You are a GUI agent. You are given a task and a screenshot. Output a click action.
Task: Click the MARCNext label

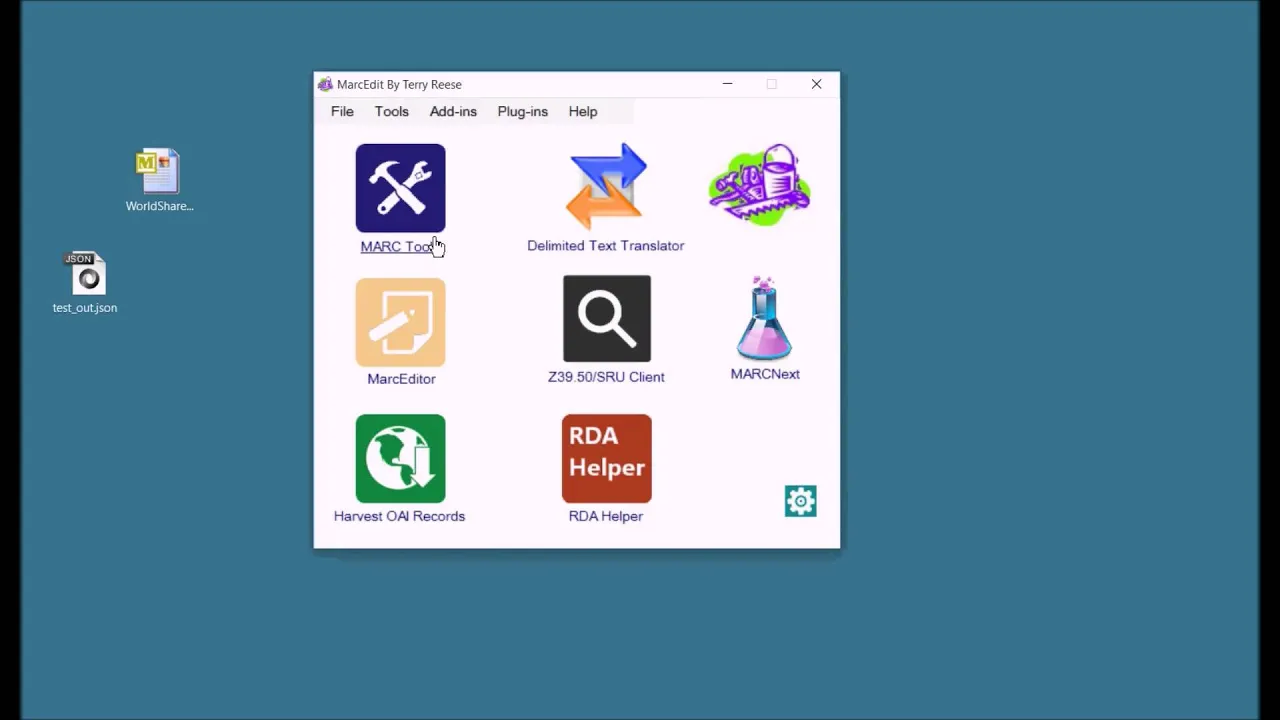tap(765, 373)
